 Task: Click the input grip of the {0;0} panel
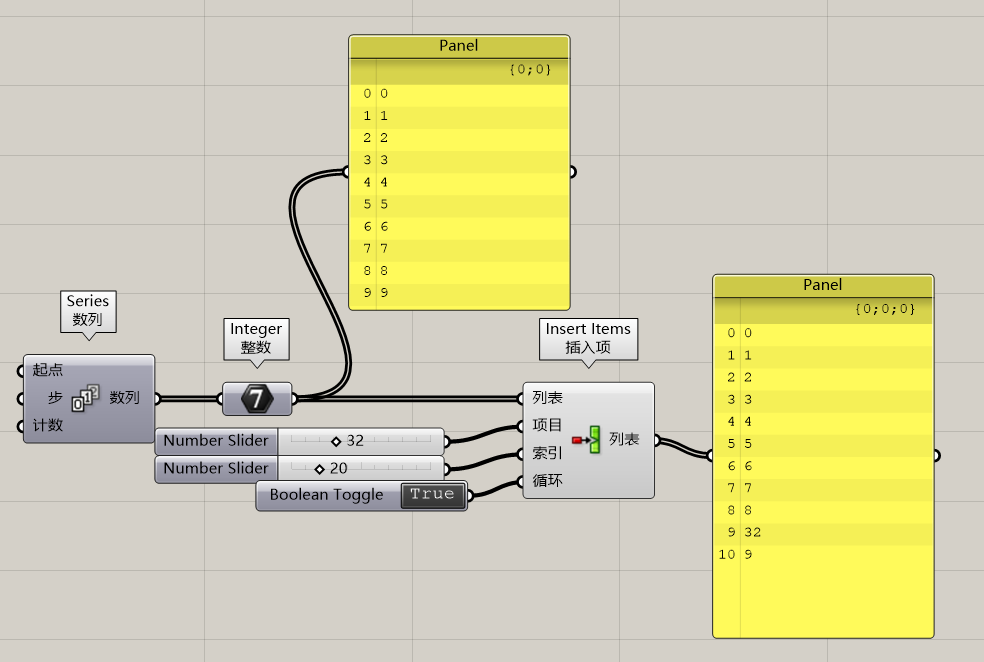pos(346,172)
